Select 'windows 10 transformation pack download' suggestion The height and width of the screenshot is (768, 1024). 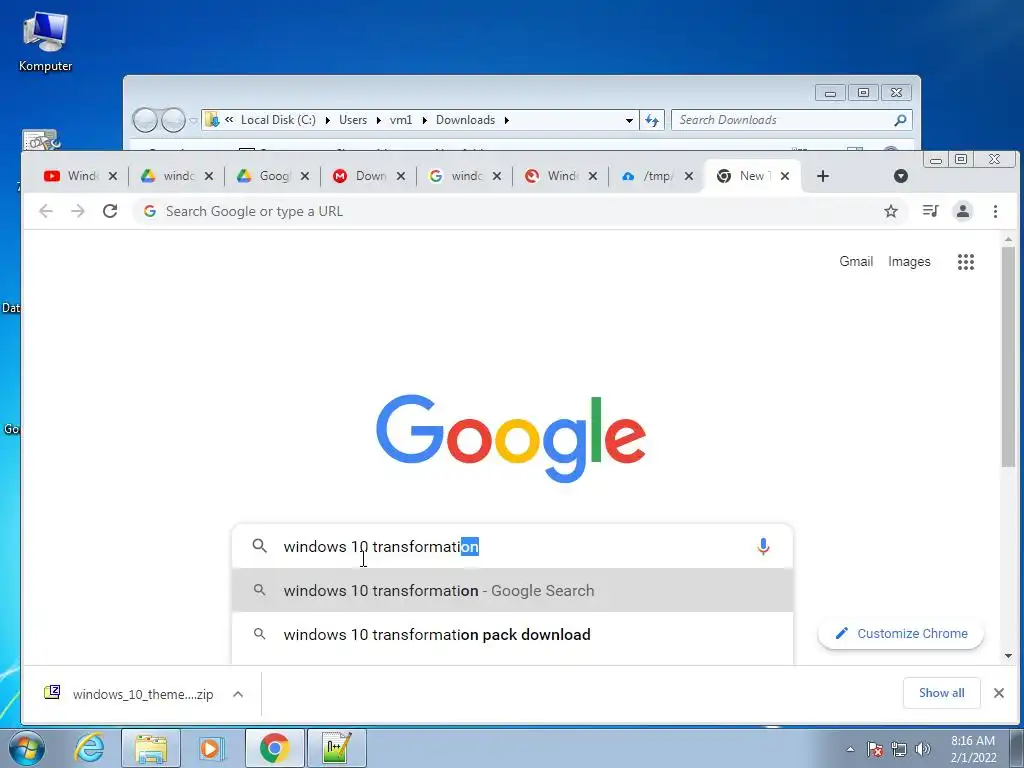[x=513, y=634]
